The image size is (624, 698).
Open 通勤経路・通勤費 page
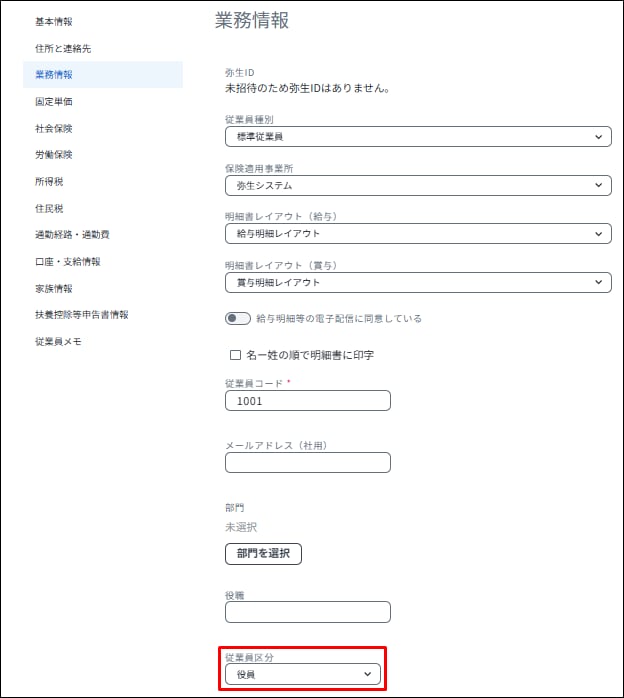coord(72,235)
